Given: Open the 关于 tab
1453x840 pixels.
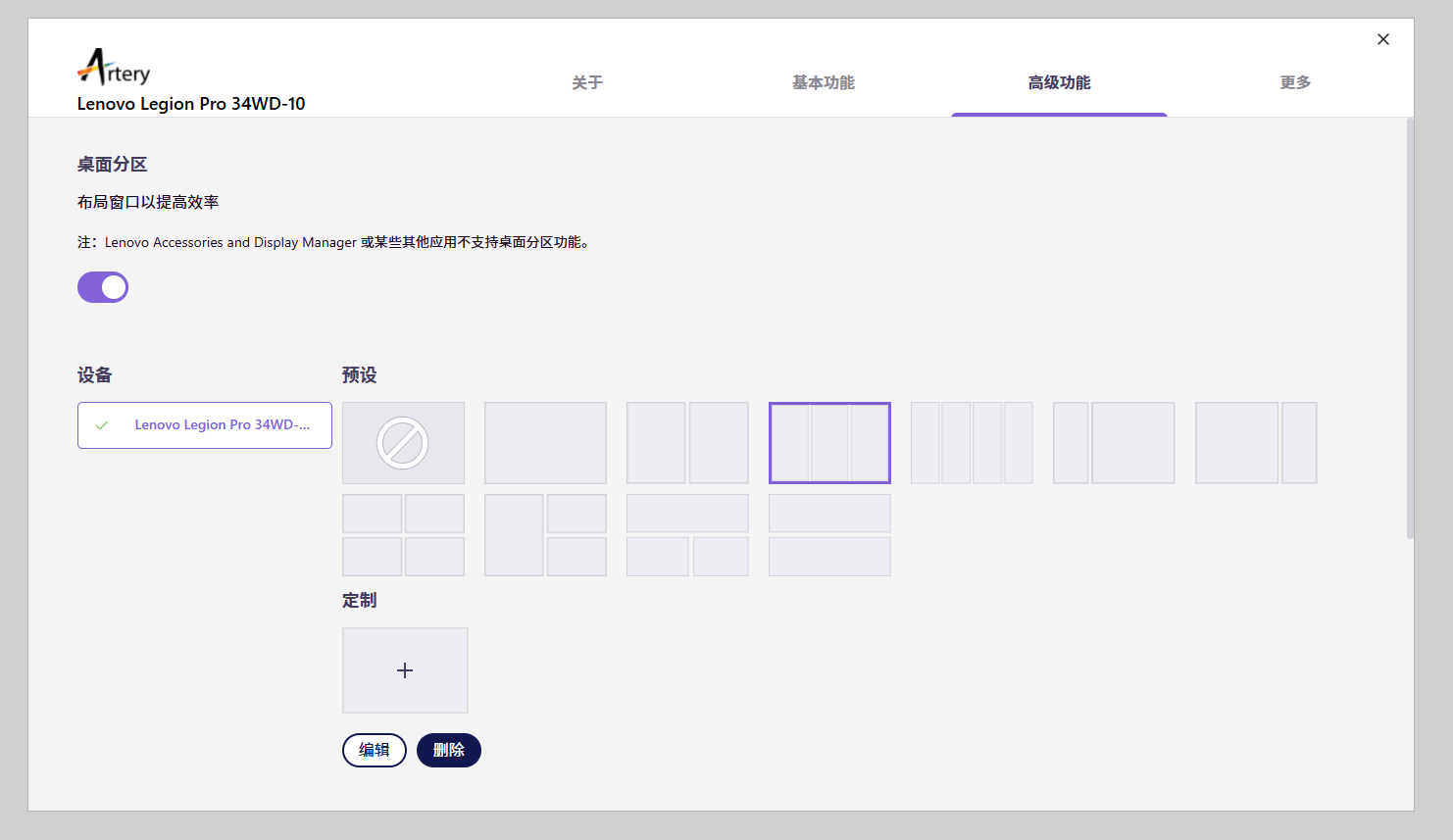Looking at the screenshot, I should coord(587,82).
